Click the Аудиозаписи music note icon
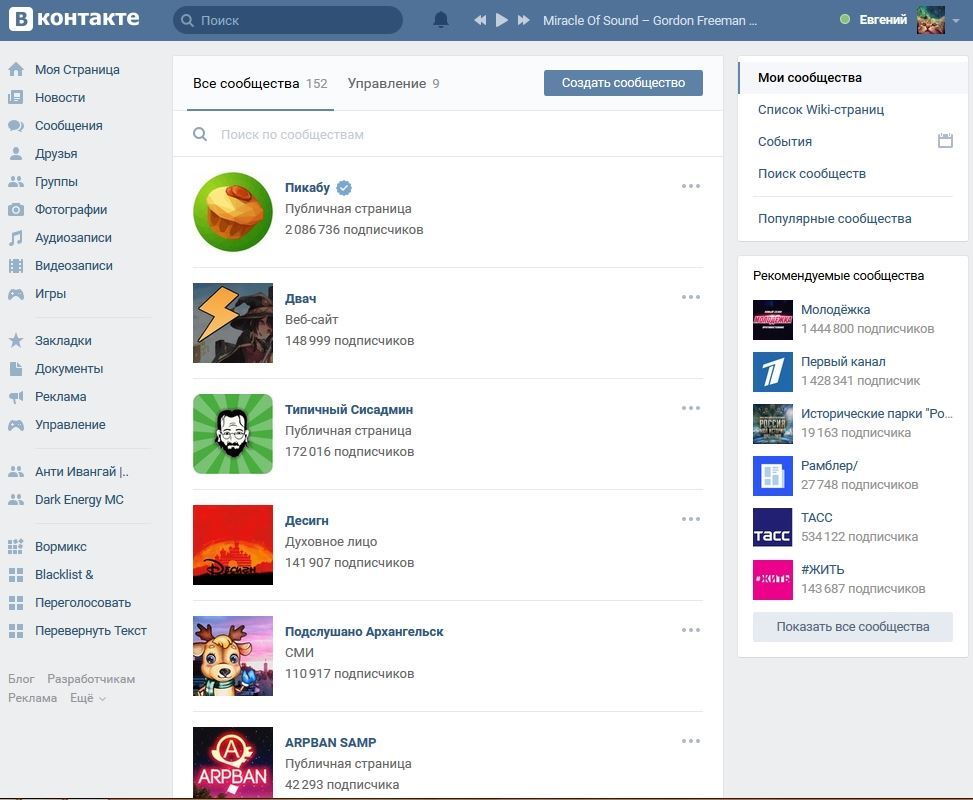This screenshot has width=973, height=800. [16, 238]
